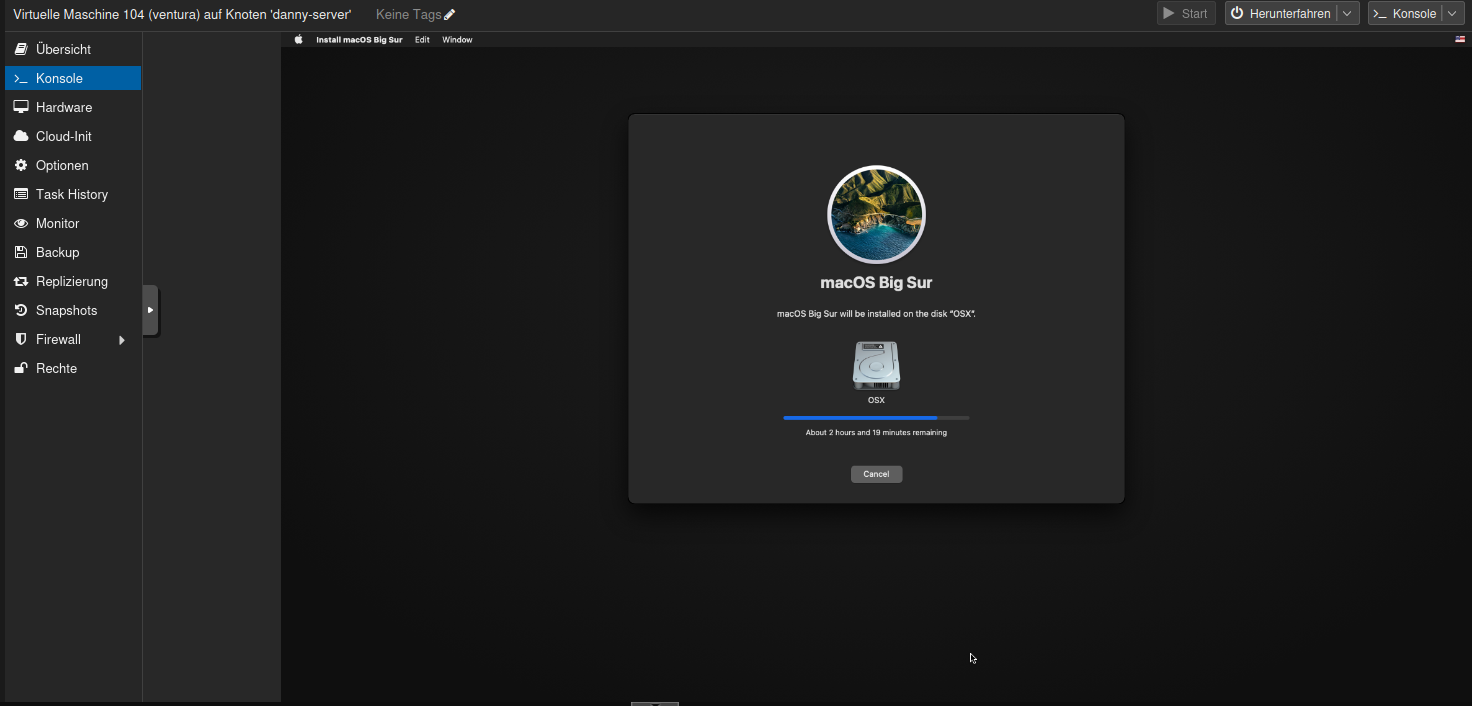Expand the Firewall submenu arrow
Viewport: 1472px width, 706px height.
122,340
